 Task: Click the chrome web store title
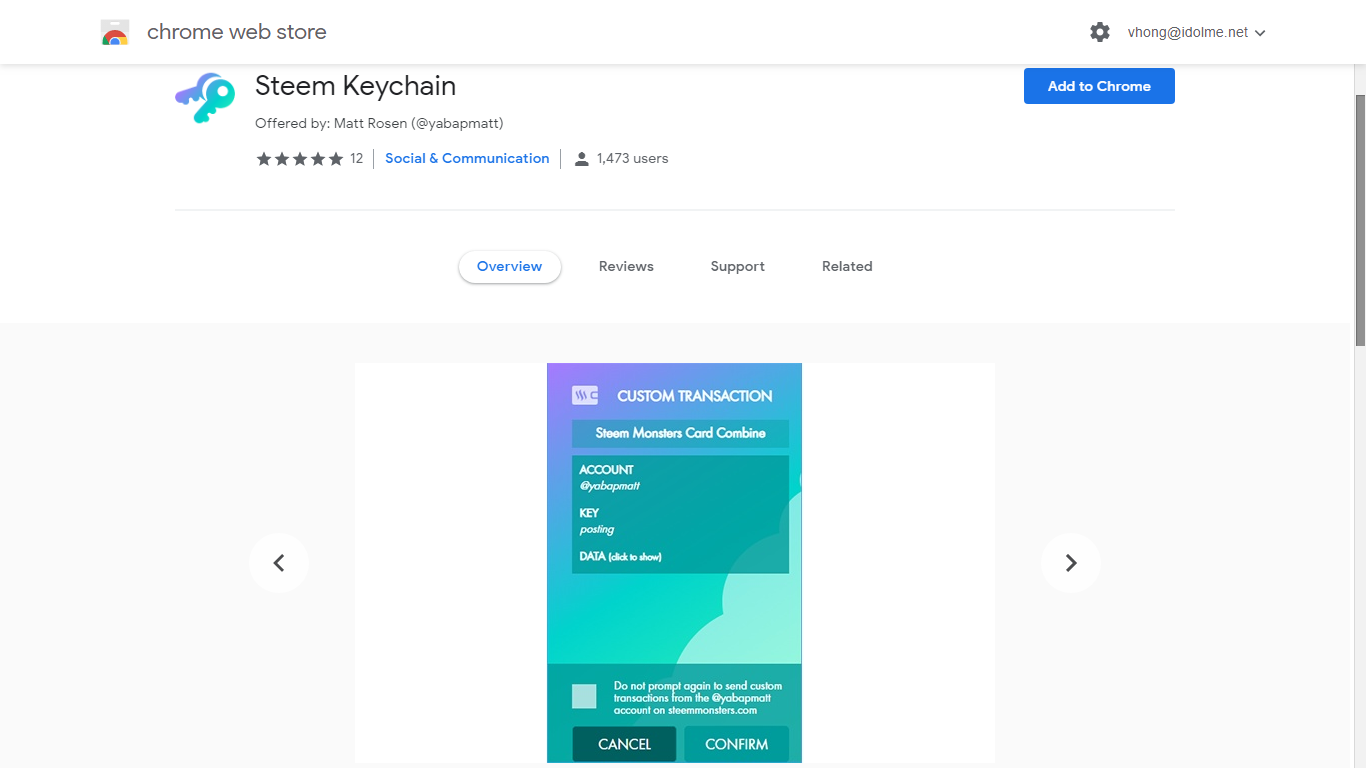tap(237, 32)
